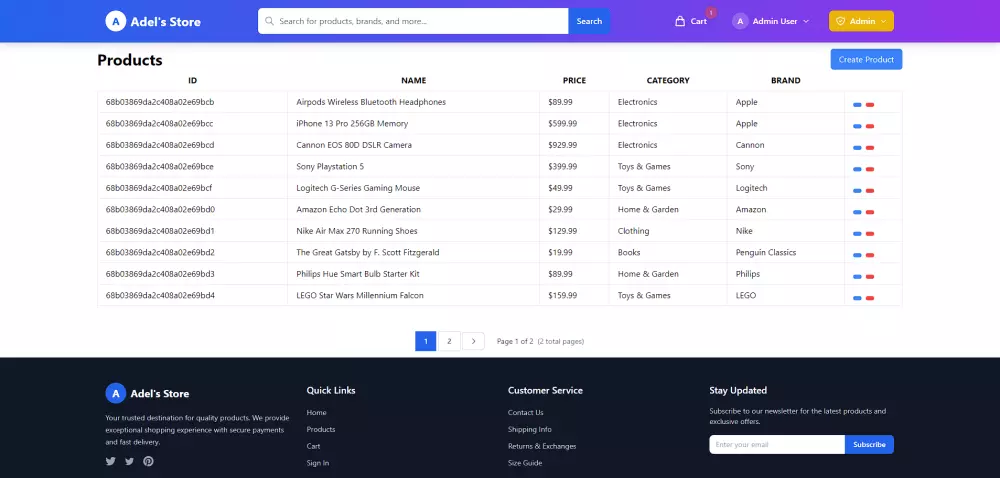Screen dimensions: 1000x478
Task: Click blue edit button for Airpods row
Action: pos(857,105)
